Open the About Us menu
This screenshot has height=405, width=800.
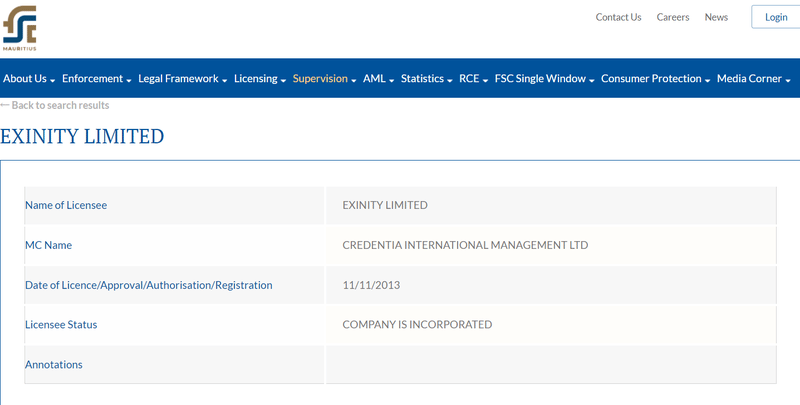click(x=29, y=79)
